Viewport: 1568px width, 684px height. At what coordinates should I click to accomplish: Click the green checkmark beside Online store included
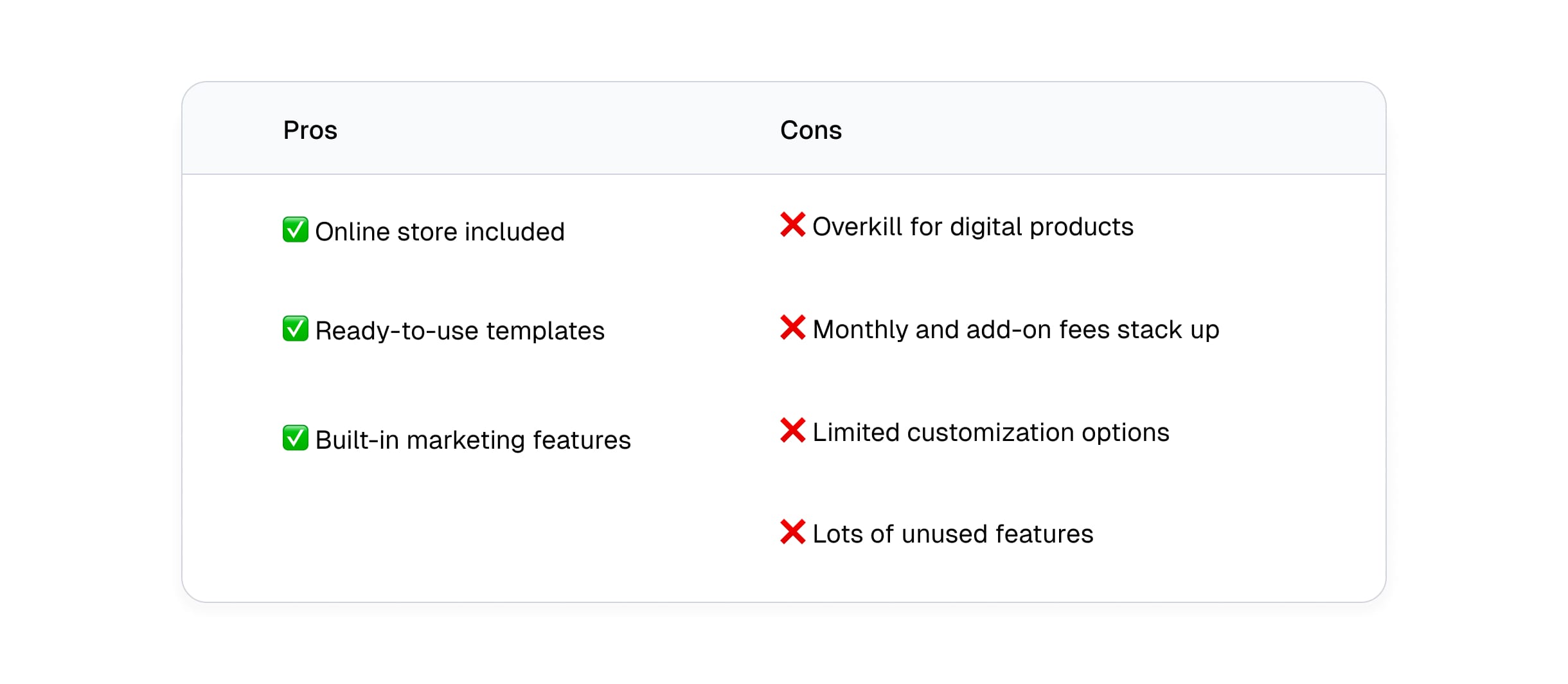point(296,230)
